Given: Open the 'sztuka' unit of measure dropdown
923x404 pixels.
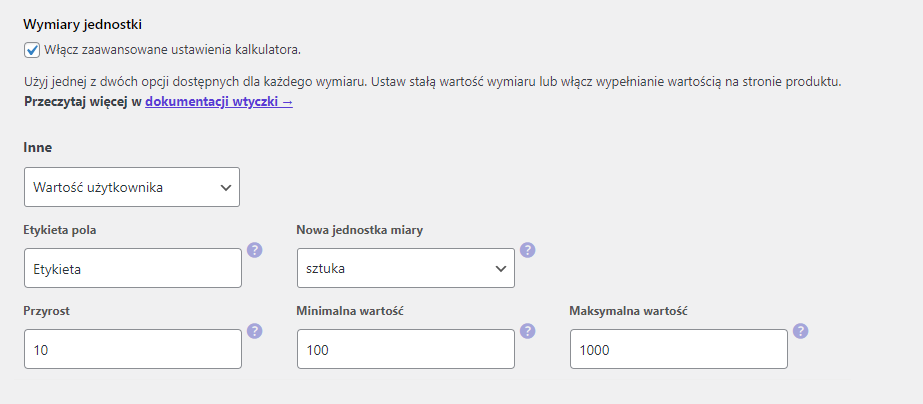Looking at the screenshot, I should (406, 268).
